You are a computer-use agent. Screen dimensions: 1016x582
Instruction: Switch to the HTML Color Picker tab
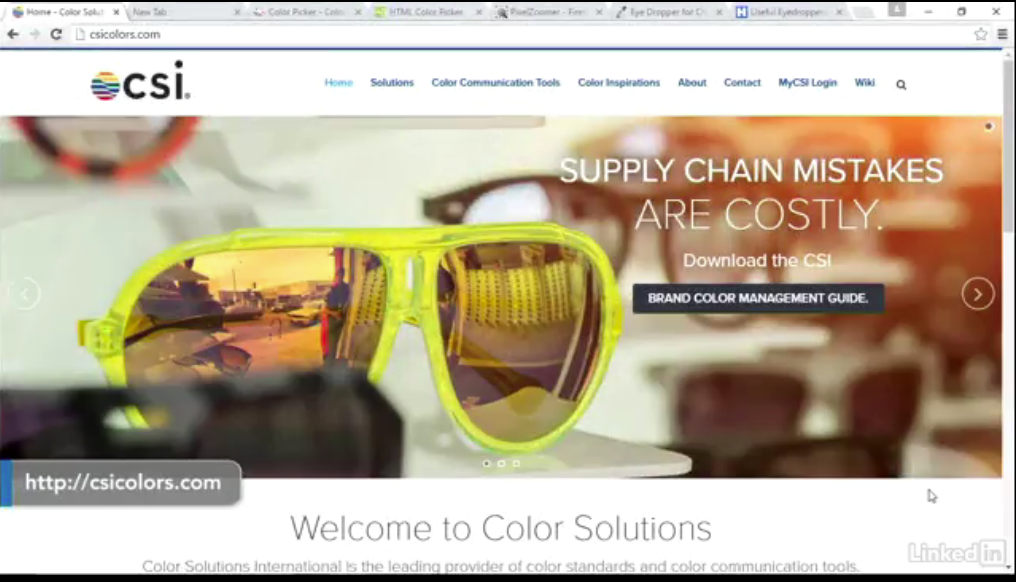425,12
